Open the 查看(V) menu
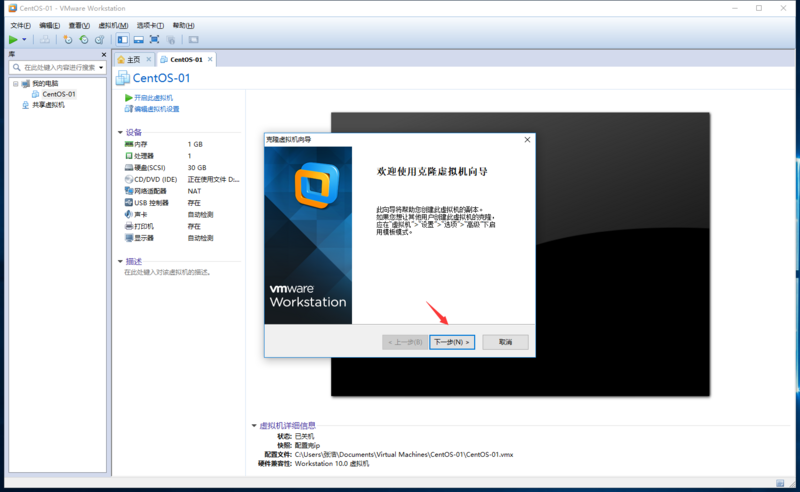This screenshot has width=800, height=492. [x=79, y=25]
